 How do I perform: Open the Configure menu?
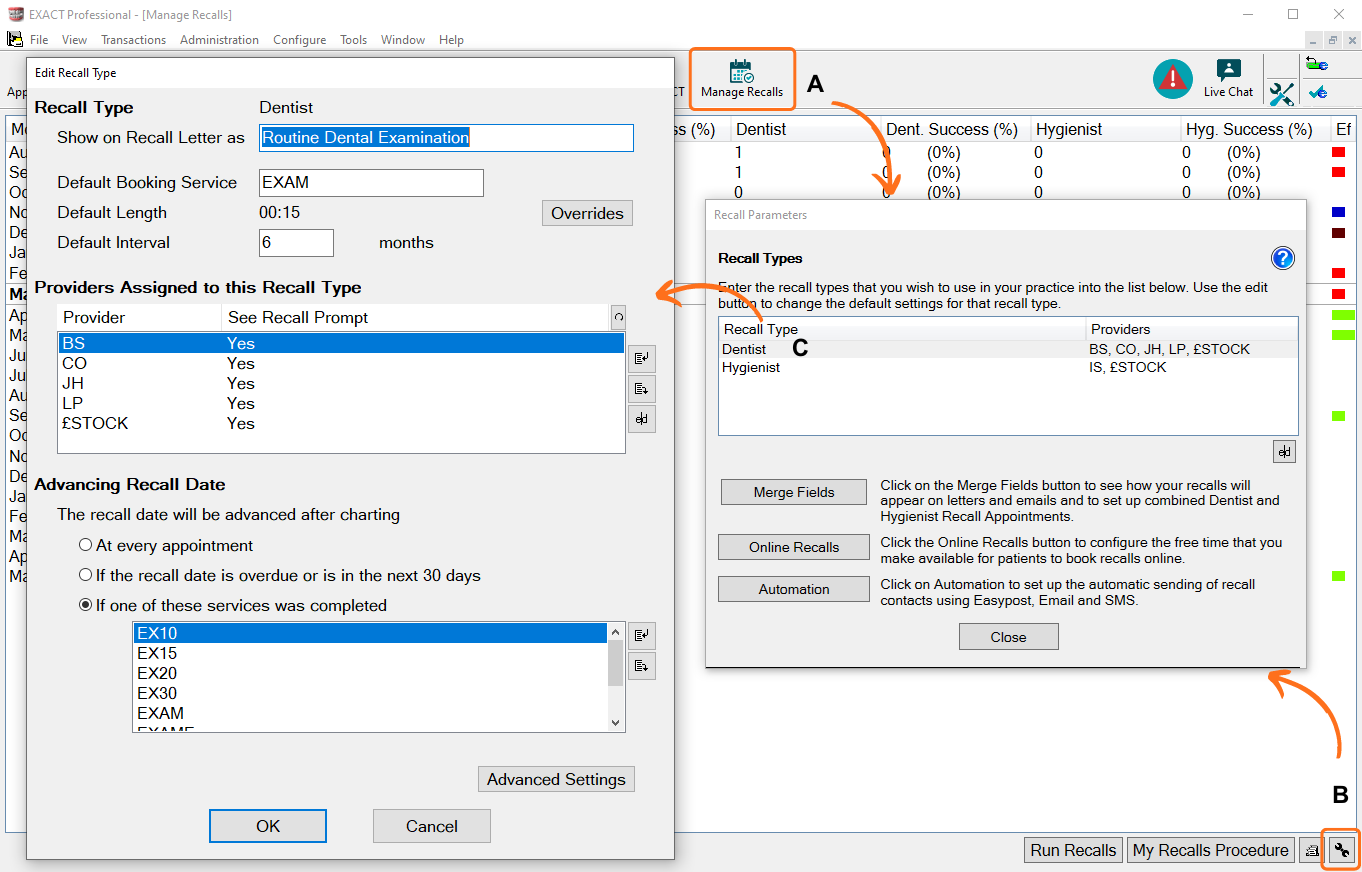pos(299,40)
